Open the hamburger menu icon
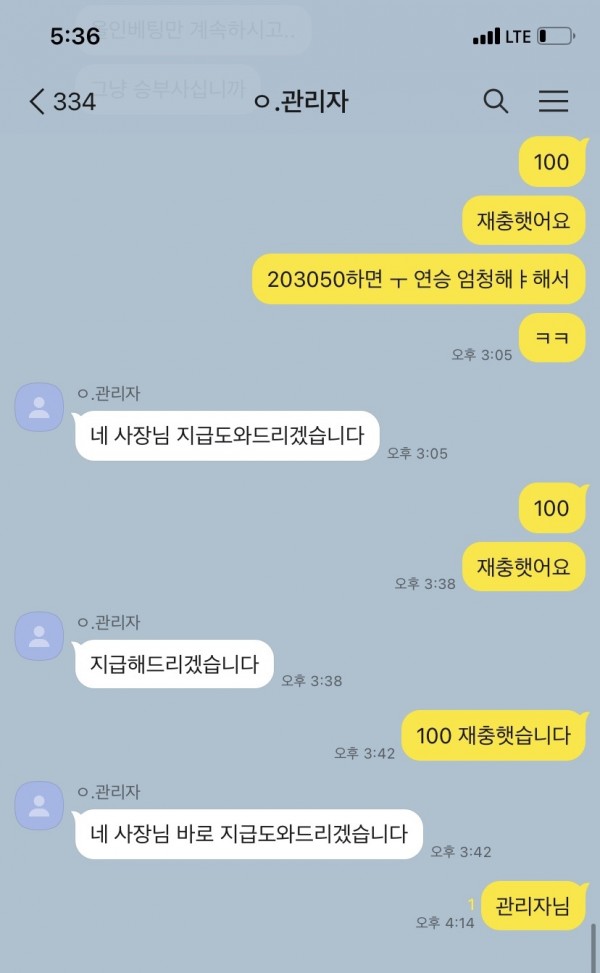 click(553, 101)
